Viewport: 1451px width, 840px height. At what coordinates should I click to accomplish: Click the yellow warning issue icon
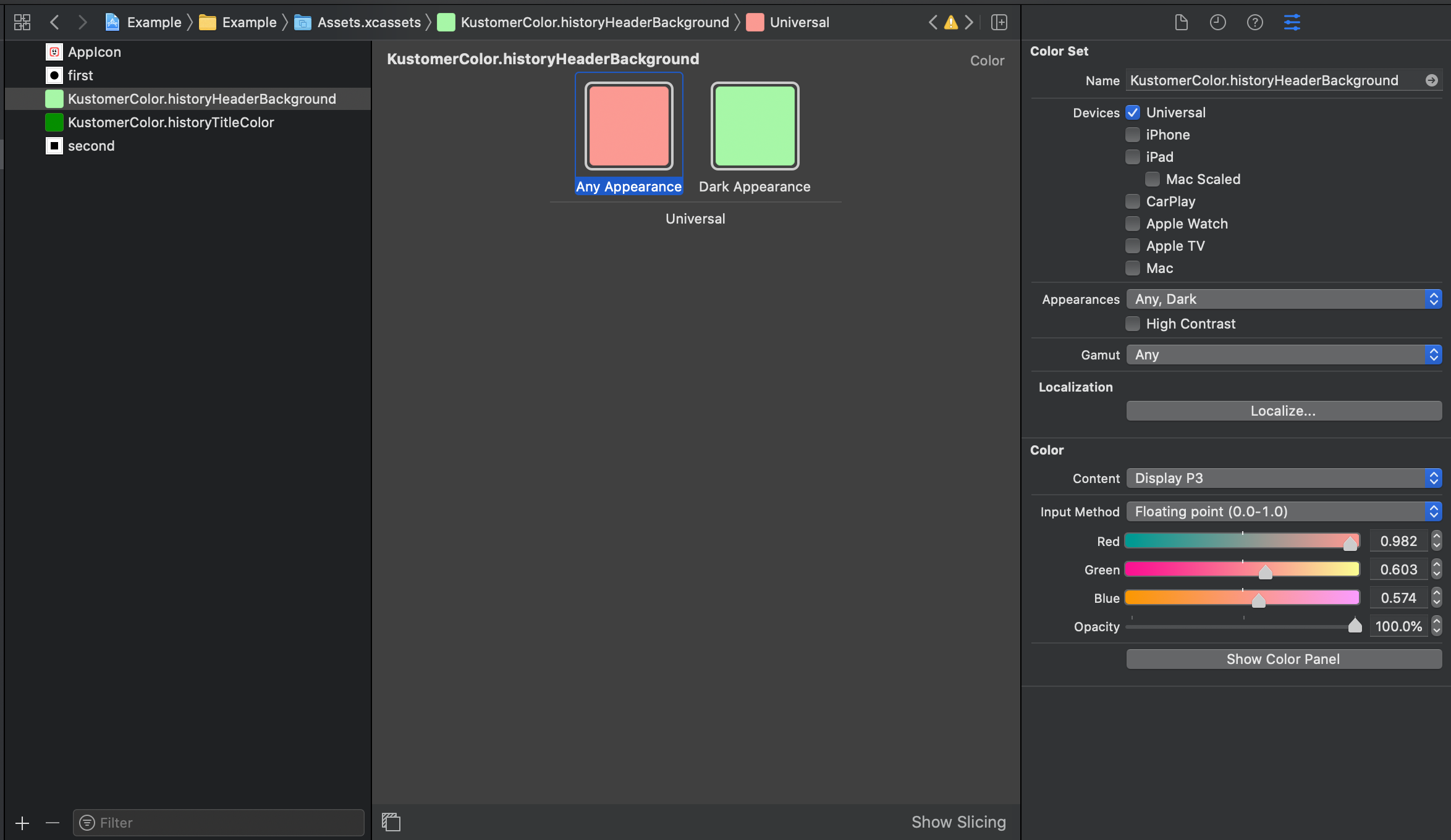[951, 22]
